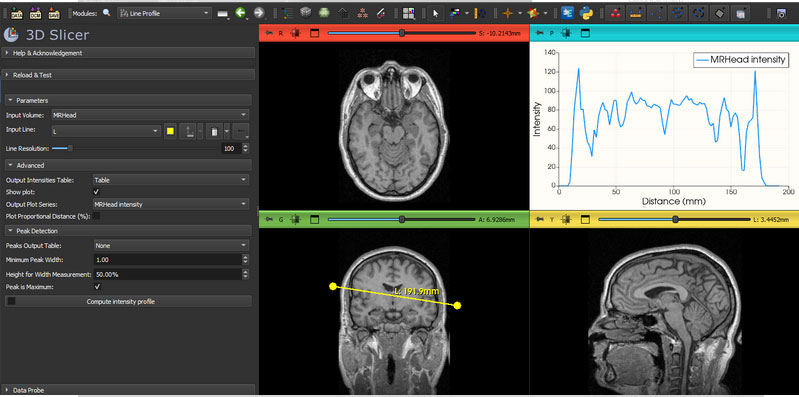The image size is (799, 397).
Task: Open the Peaks Output Table dropdown
Action: (171, 246)
